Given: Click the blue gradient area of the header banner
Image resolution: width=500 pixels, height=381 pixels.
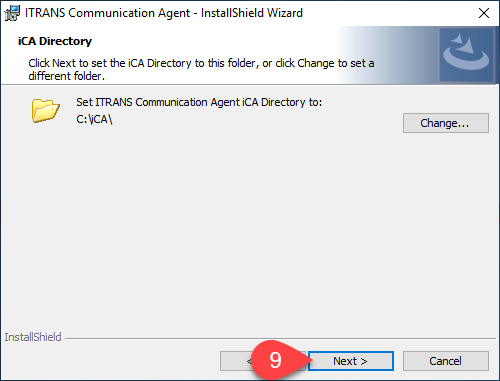Looking at the screenshot, I should (x=387, y=55).
